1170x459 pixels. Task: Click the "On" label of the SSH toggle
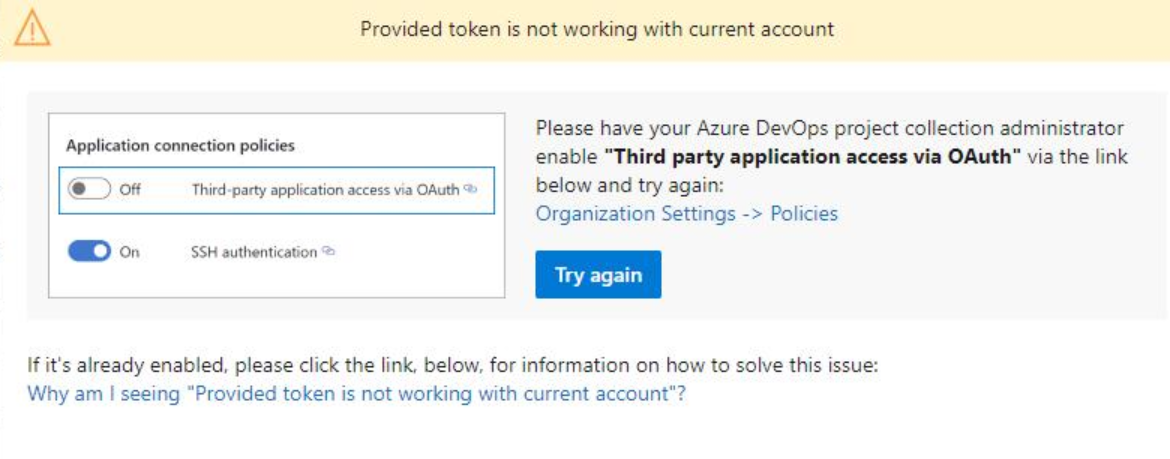pyautogui.click(x=129, y=252)
